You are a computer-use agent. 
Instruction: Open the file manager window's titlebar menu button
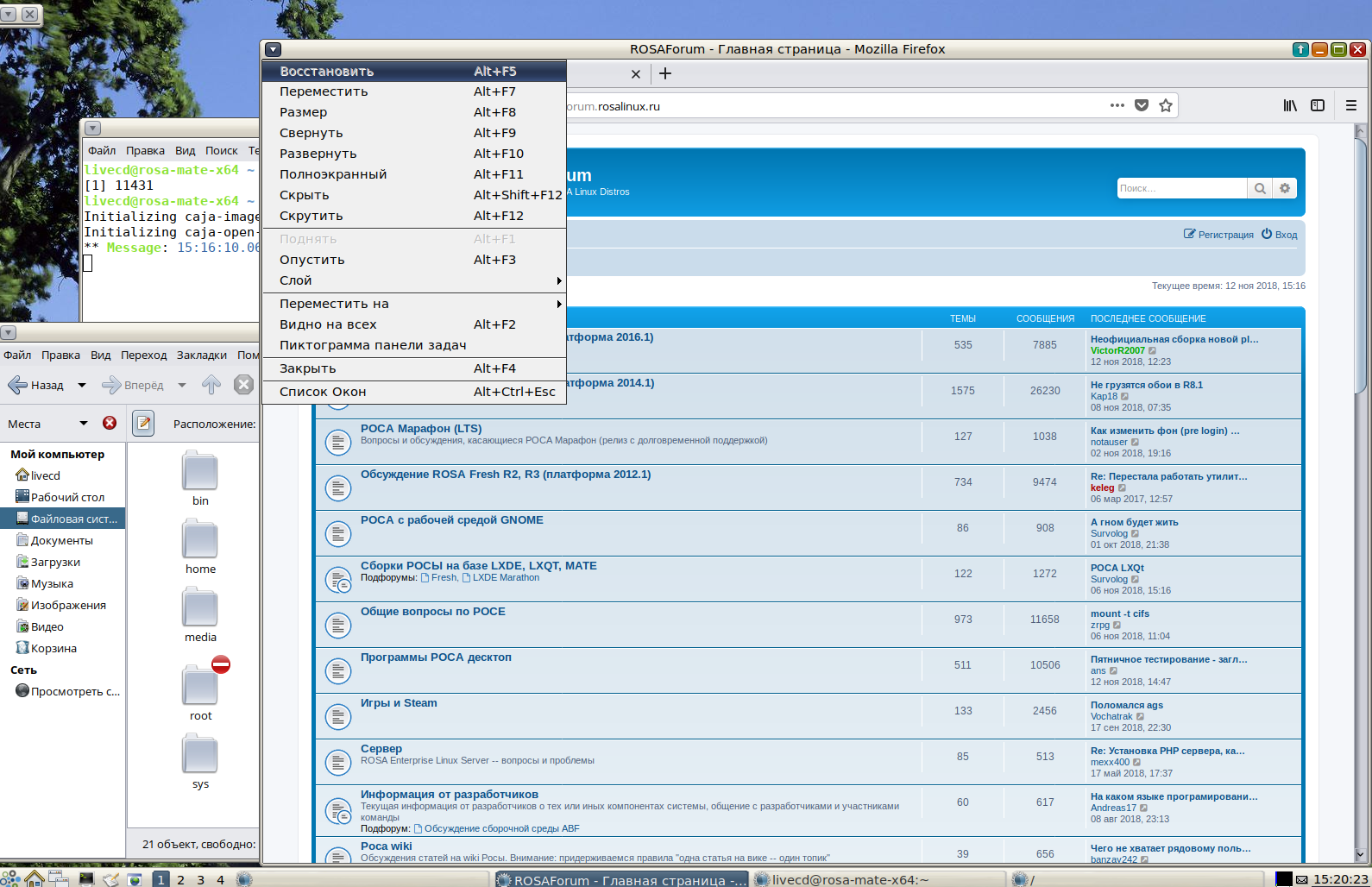[8, 332]
